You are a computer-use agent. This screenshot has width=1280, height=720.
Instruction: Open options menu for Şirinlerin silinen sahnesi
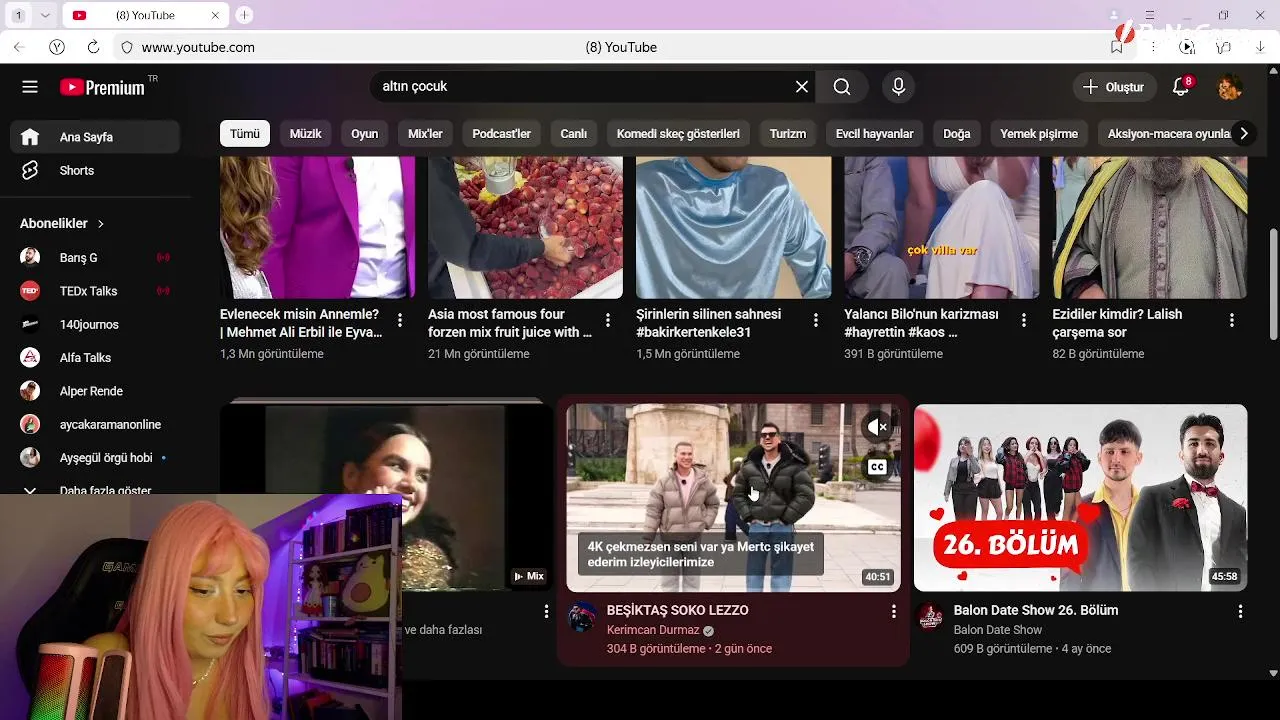pyautogui.click(x=815, y=320)
